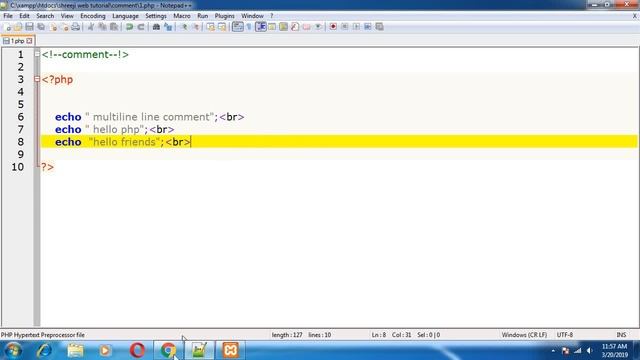Open the Run menu
Screen dimensions: 640x360
tap(202, 16)
